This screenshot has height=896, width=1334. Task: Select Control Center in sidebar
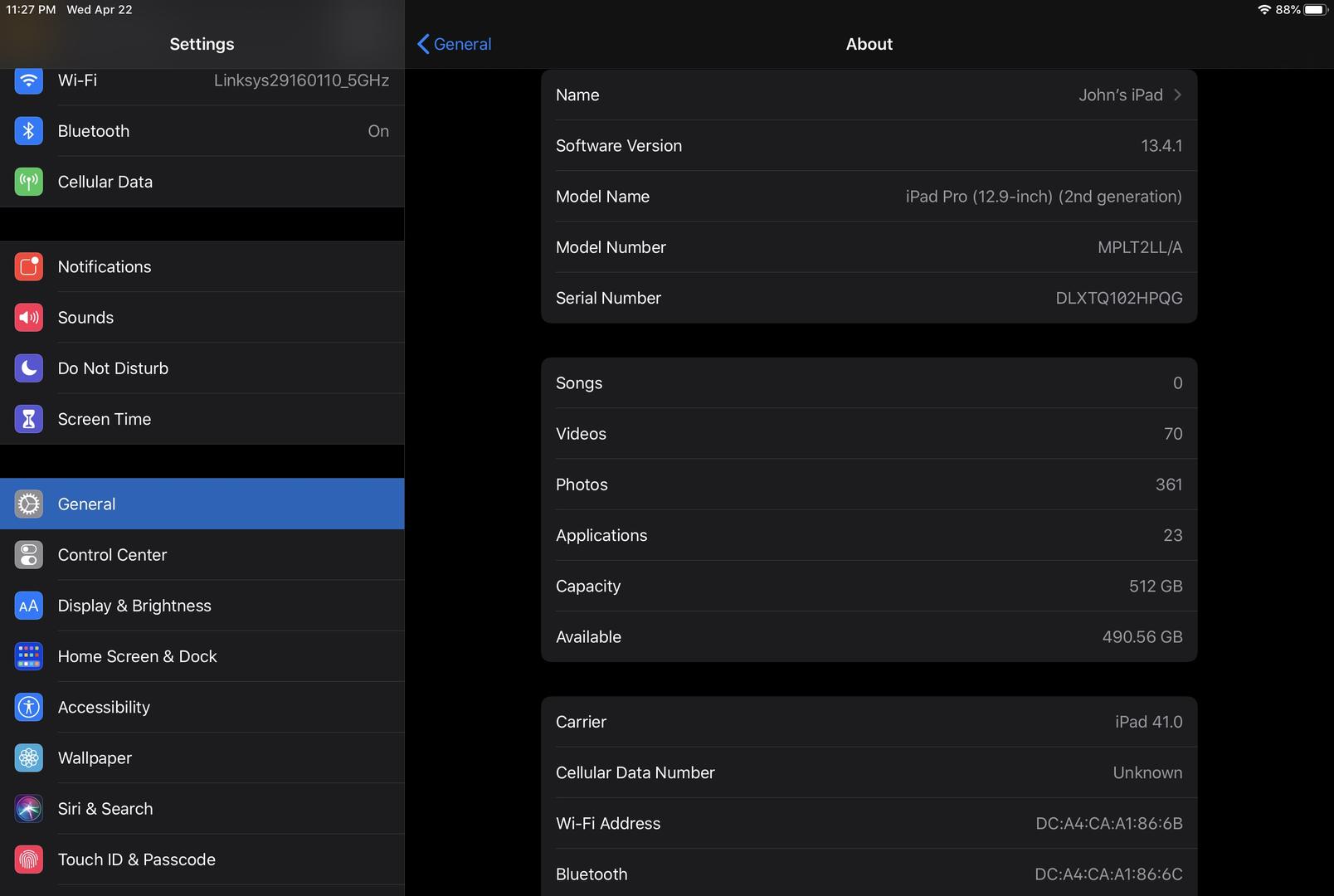[x=202, y=555]
